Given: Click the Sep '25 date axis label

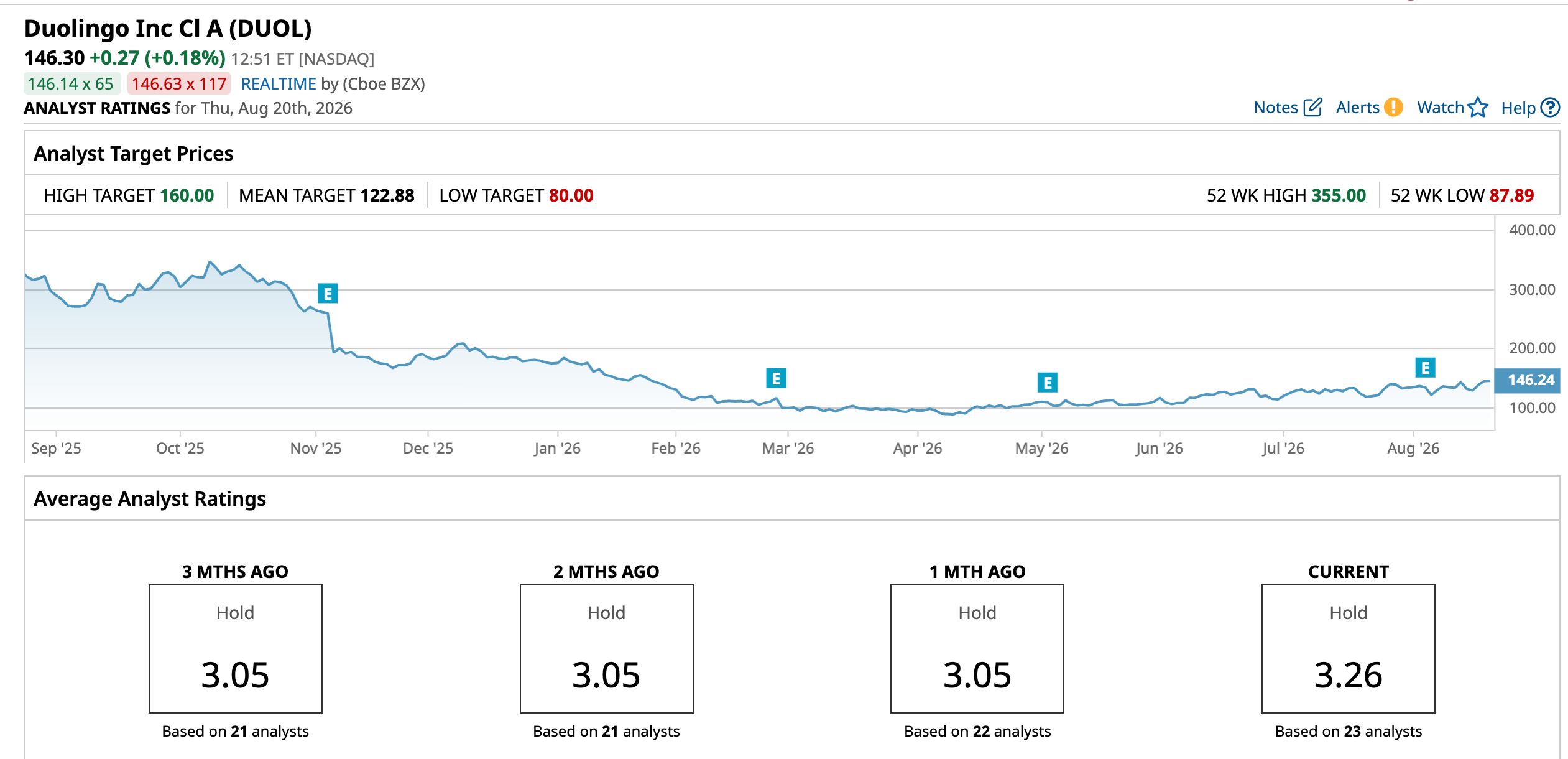Looking at the screenshot, I should [56, 449].
